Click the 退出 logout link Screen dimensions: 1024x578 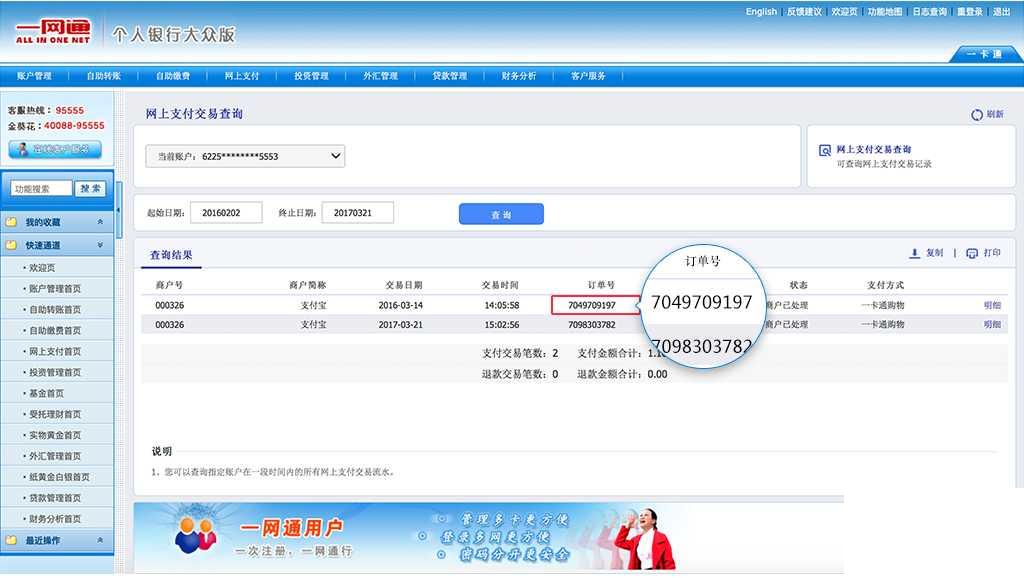tap(1000, 11)
